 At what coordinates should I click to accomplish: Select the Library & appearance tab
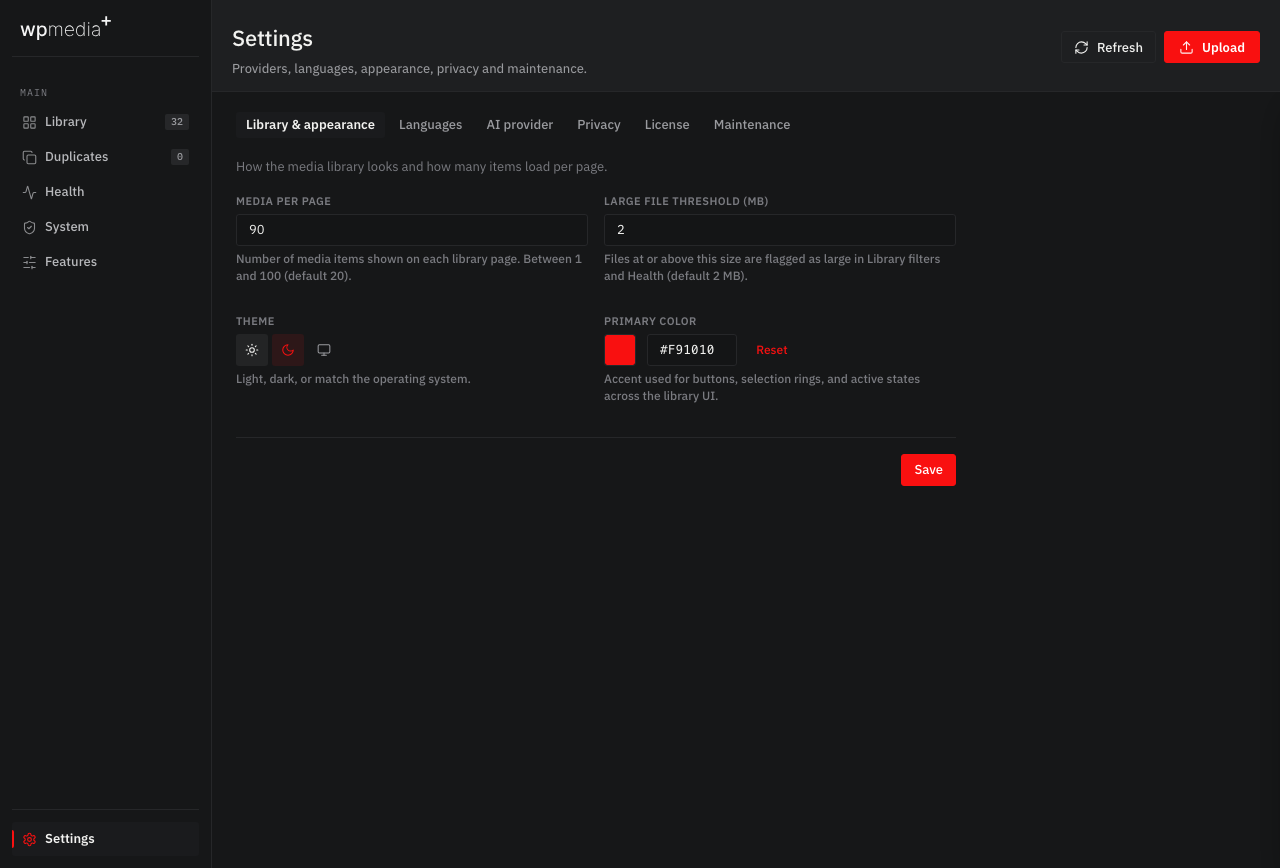[x=310, y=125]
